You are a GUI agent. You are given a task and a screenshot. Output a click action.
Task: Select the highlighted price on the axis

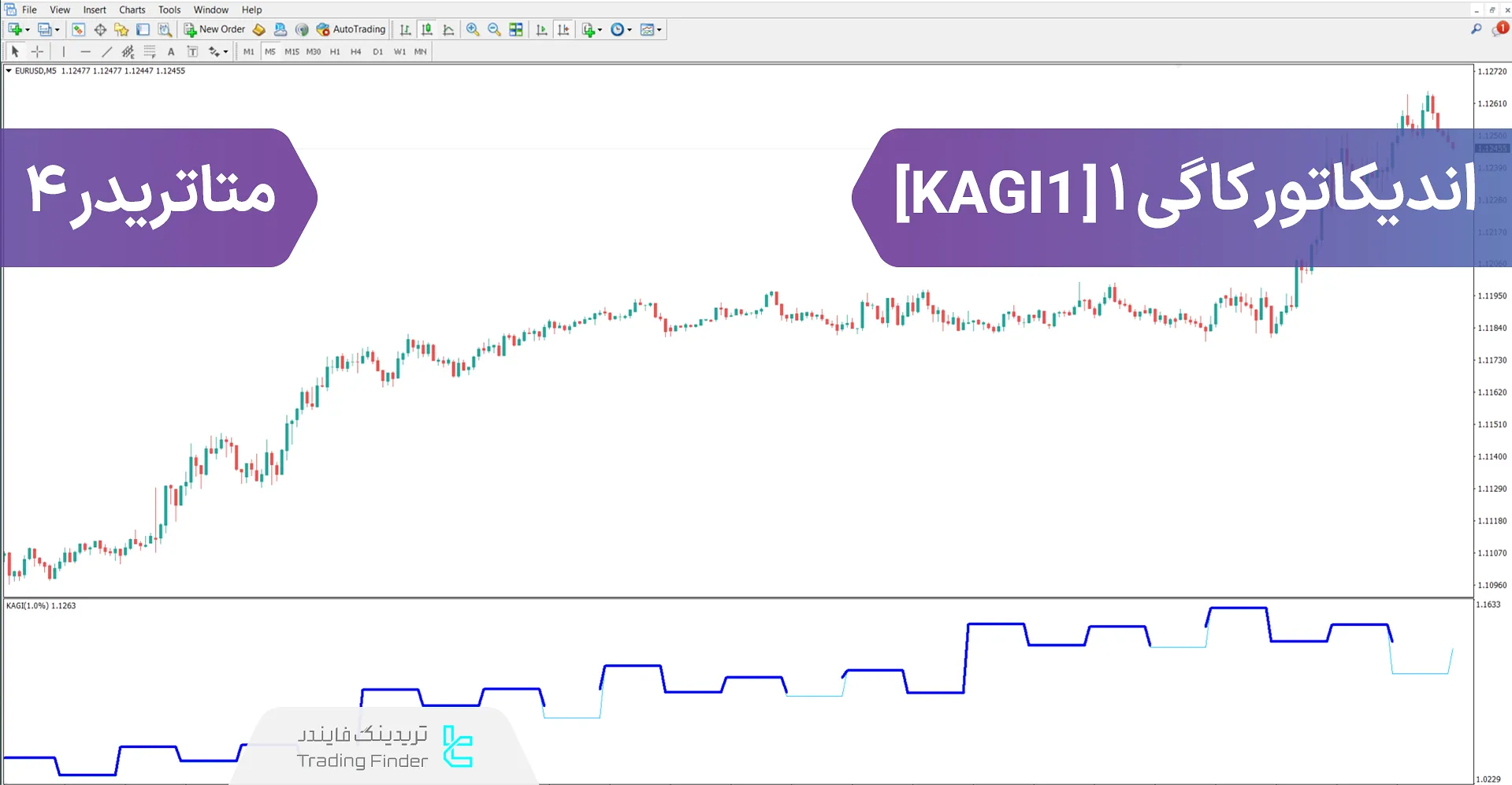point(1492,147)
